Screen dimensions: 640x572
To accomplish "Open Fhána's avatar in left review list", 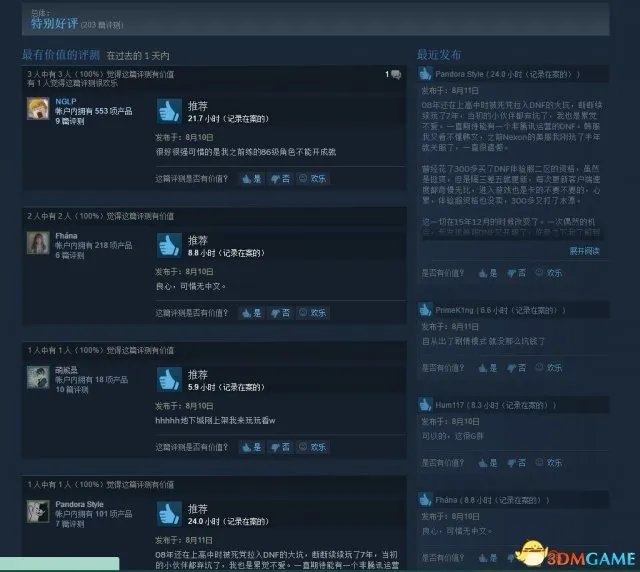I will point(38,243).
